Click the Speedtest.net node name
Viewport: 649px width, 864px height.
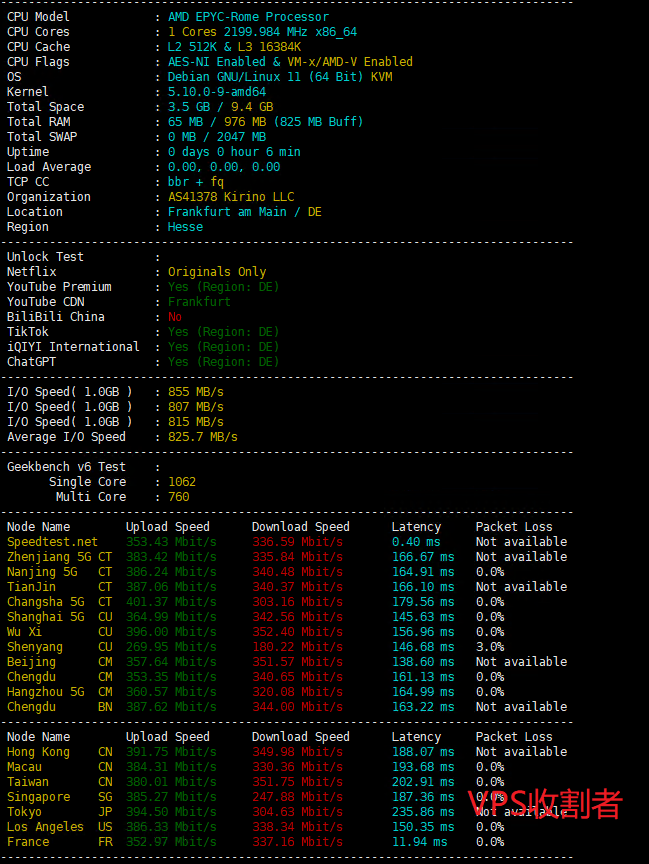pyautogui.click(x=52, y=542)
